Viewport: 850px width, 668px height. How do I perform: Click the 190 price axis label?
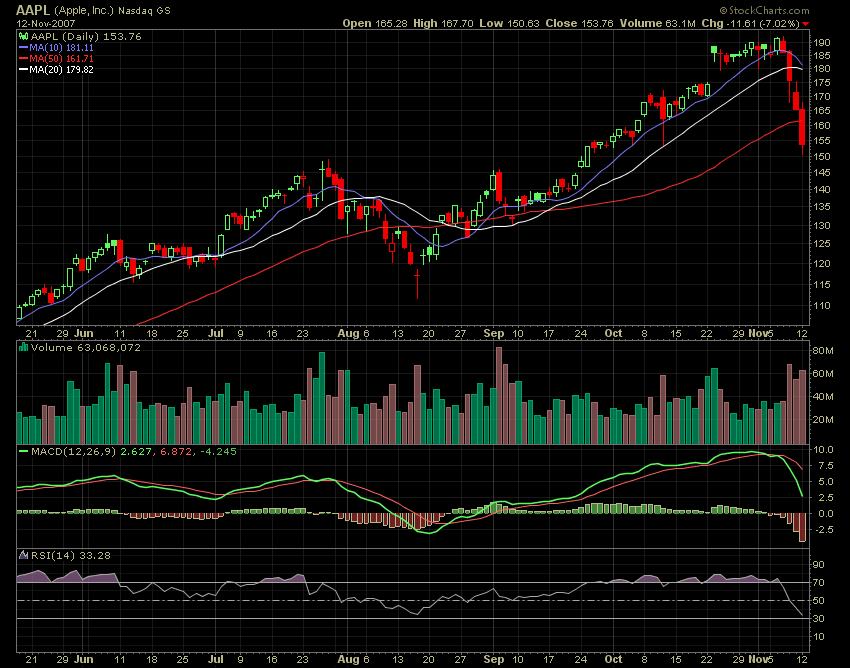pyautogui.click(x=821, y=43)
